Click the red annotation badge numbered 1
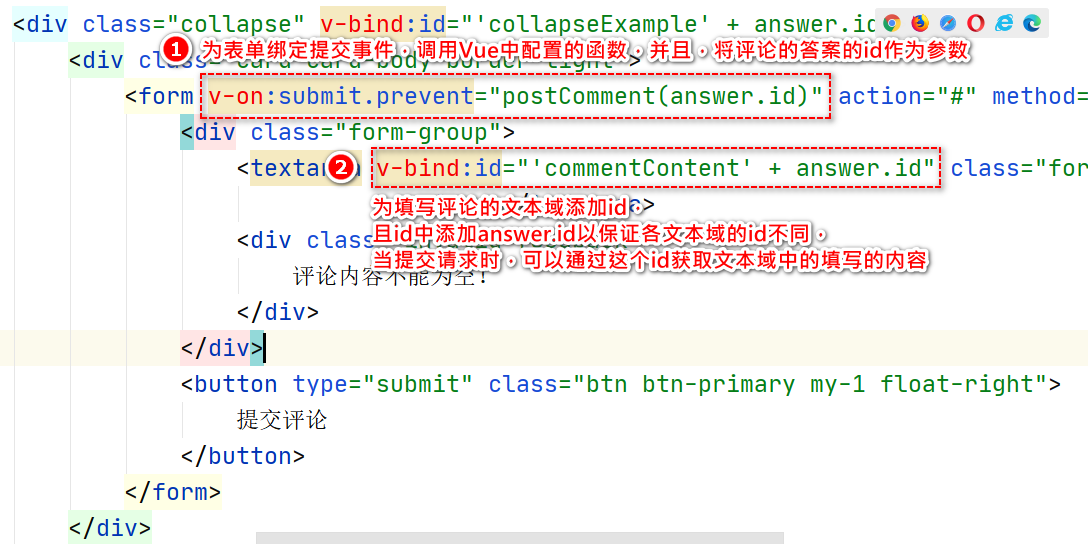This screenshot has width=1088, height=544. pos(176,50)
